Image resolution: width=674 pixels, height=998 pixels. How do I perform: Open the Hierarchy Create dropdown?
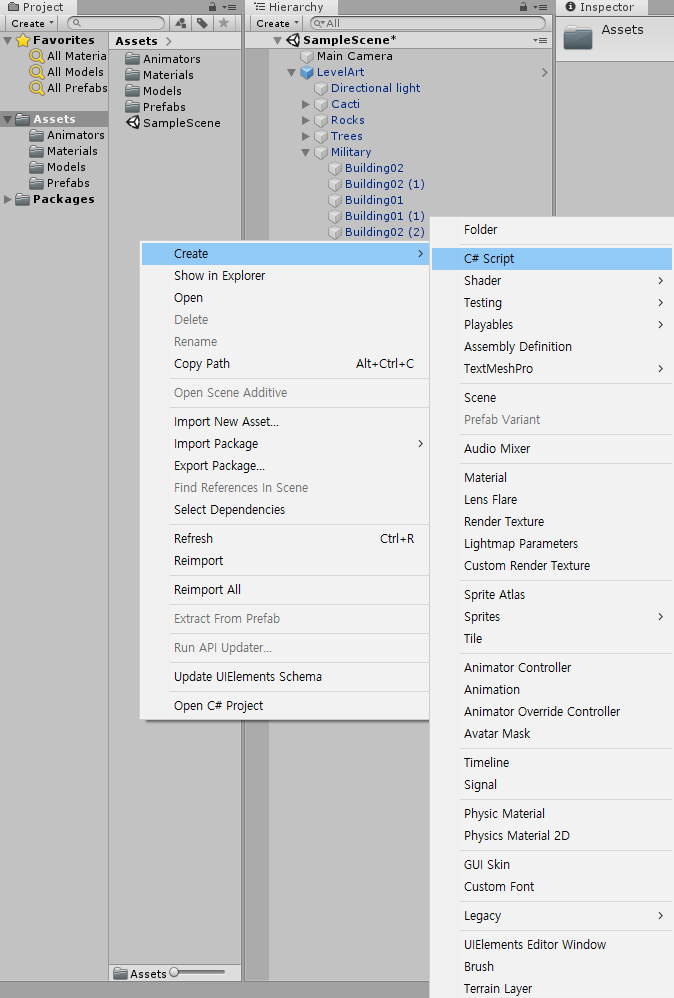point(277,24)
